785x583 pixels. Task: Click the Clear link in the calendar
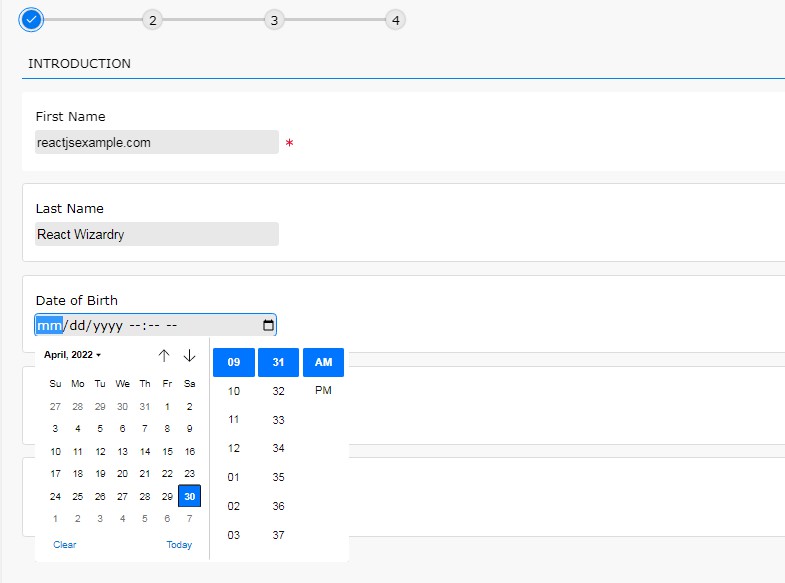click(x=64, y=545)
